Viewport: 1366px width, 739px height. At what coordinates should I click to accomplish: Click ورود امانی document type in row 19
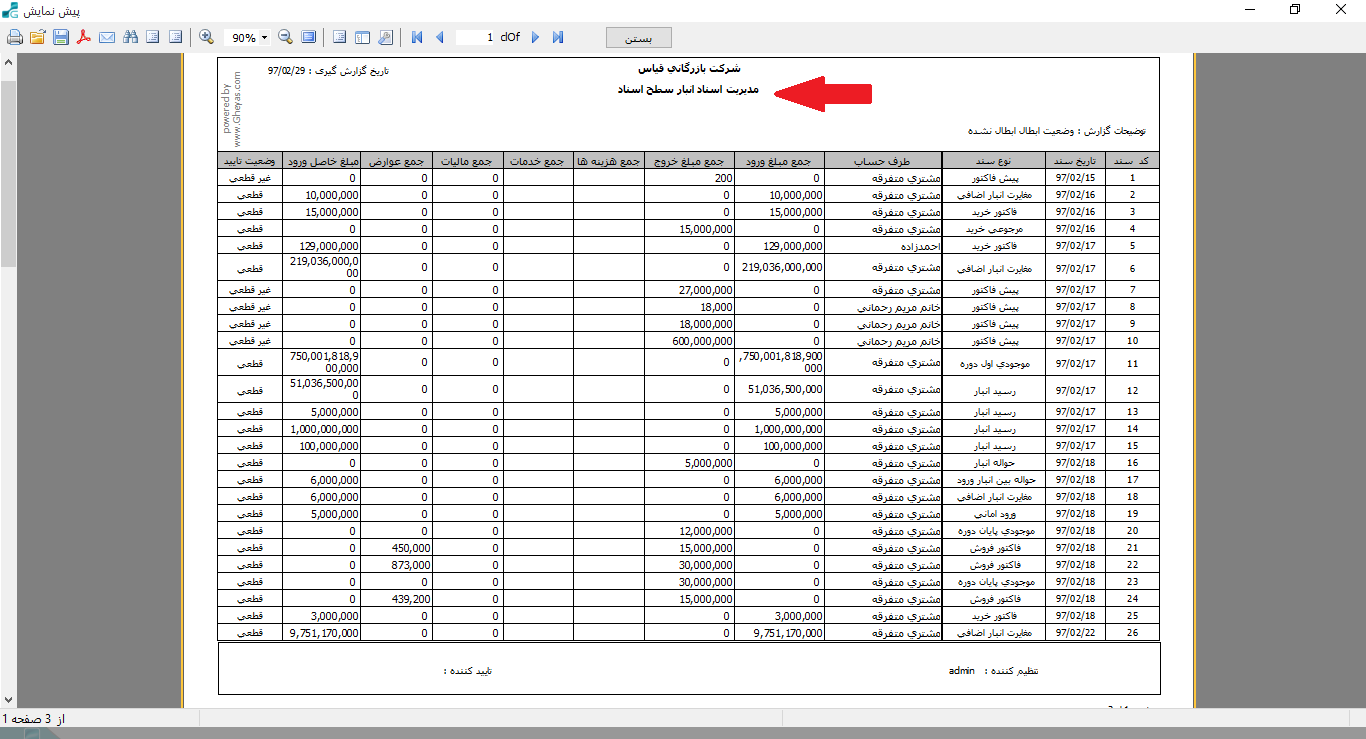pyautogui.click(x=996, y=514)
